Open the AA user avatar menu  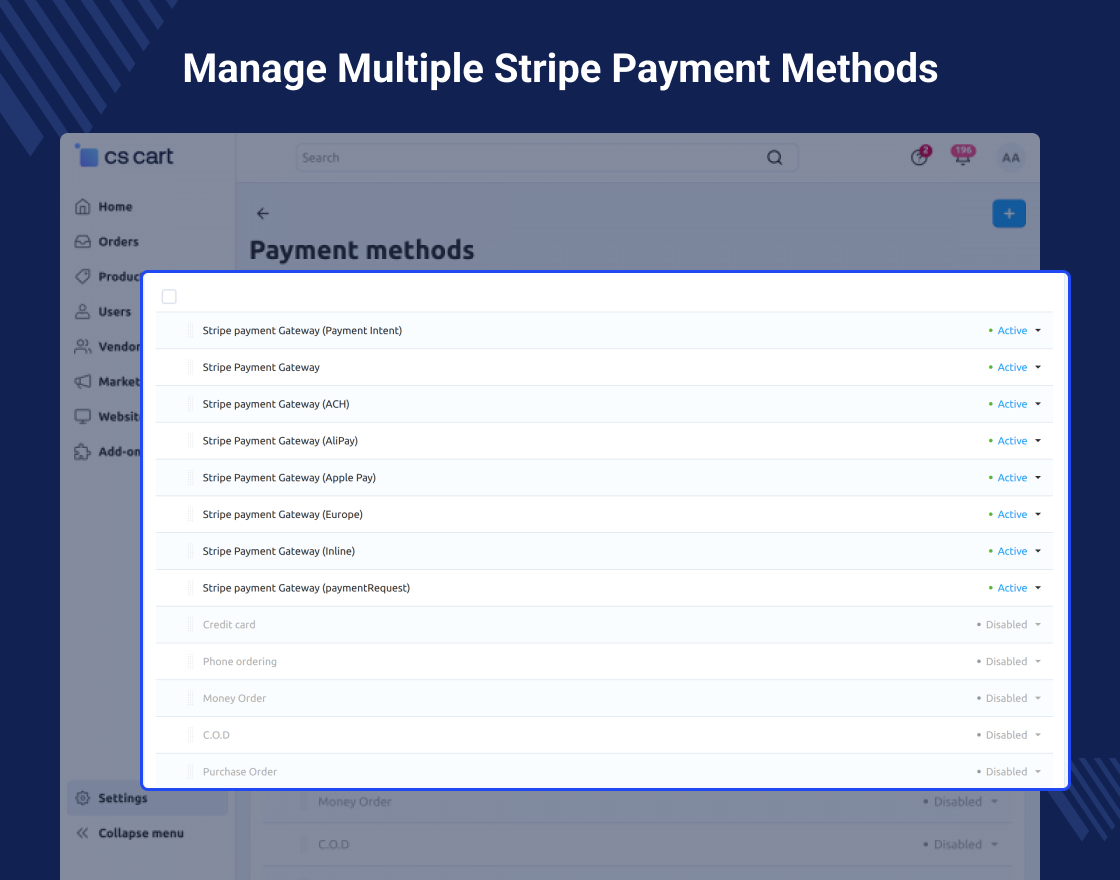(1011, 158)
